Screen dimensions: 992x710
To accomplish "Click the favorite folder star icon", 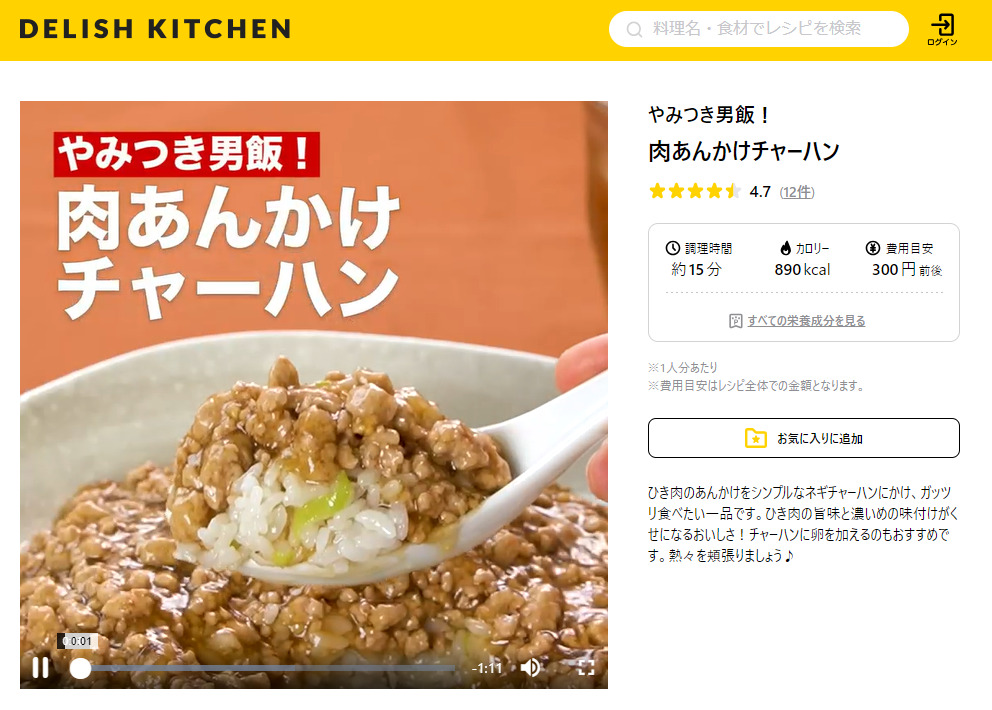I will click(x=755, y=438).
